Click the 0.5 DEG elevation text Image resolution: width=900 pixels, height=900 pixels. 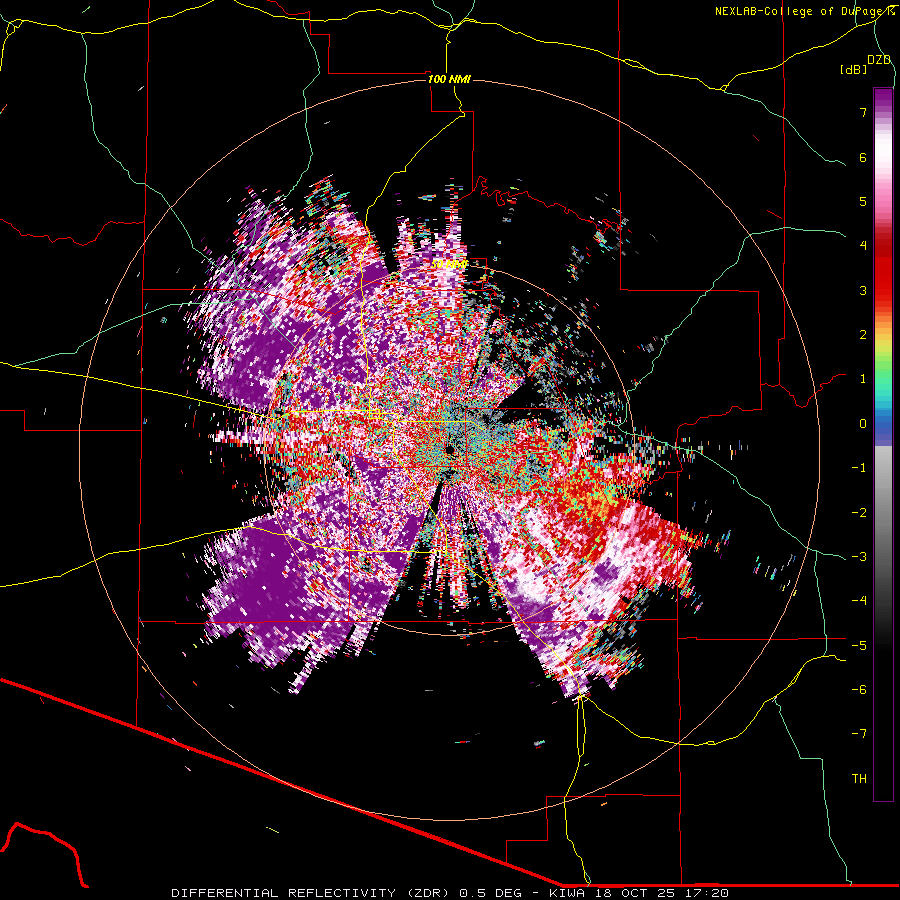(491, 893)
